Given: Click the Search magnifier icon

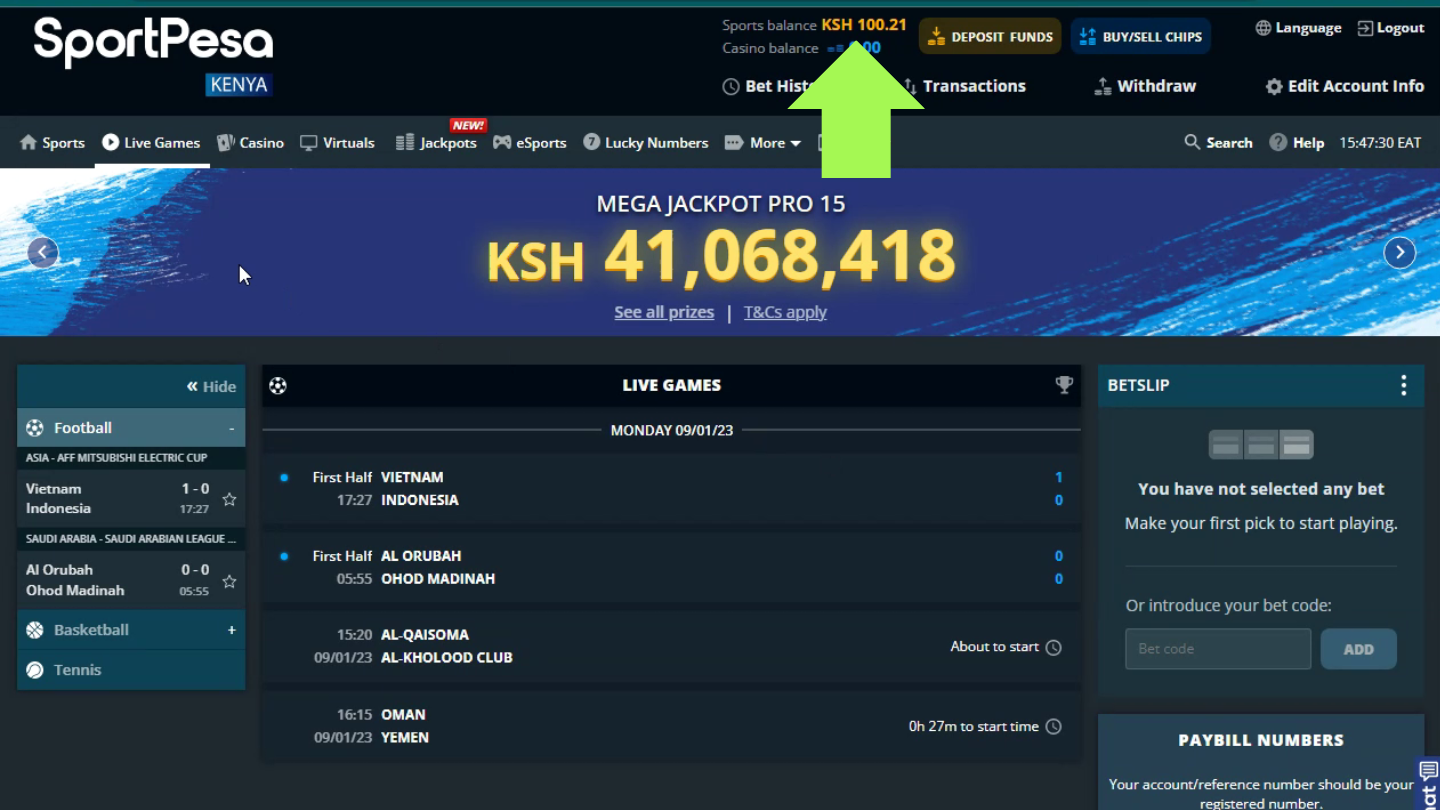Looking at the screenshot, I should coord(1192,142).
